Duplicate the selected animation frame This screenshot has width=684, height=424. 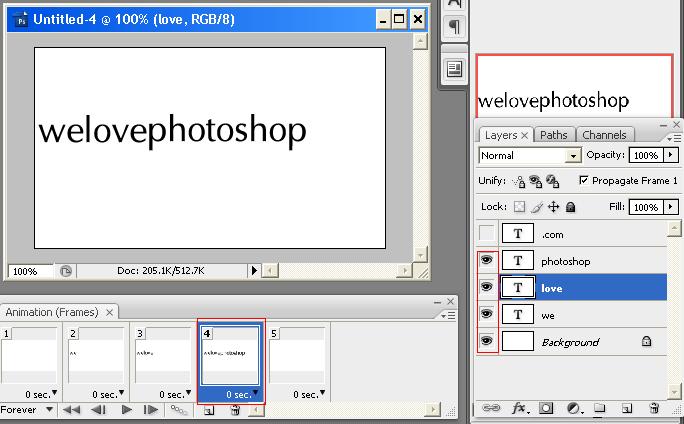(209, 410)
